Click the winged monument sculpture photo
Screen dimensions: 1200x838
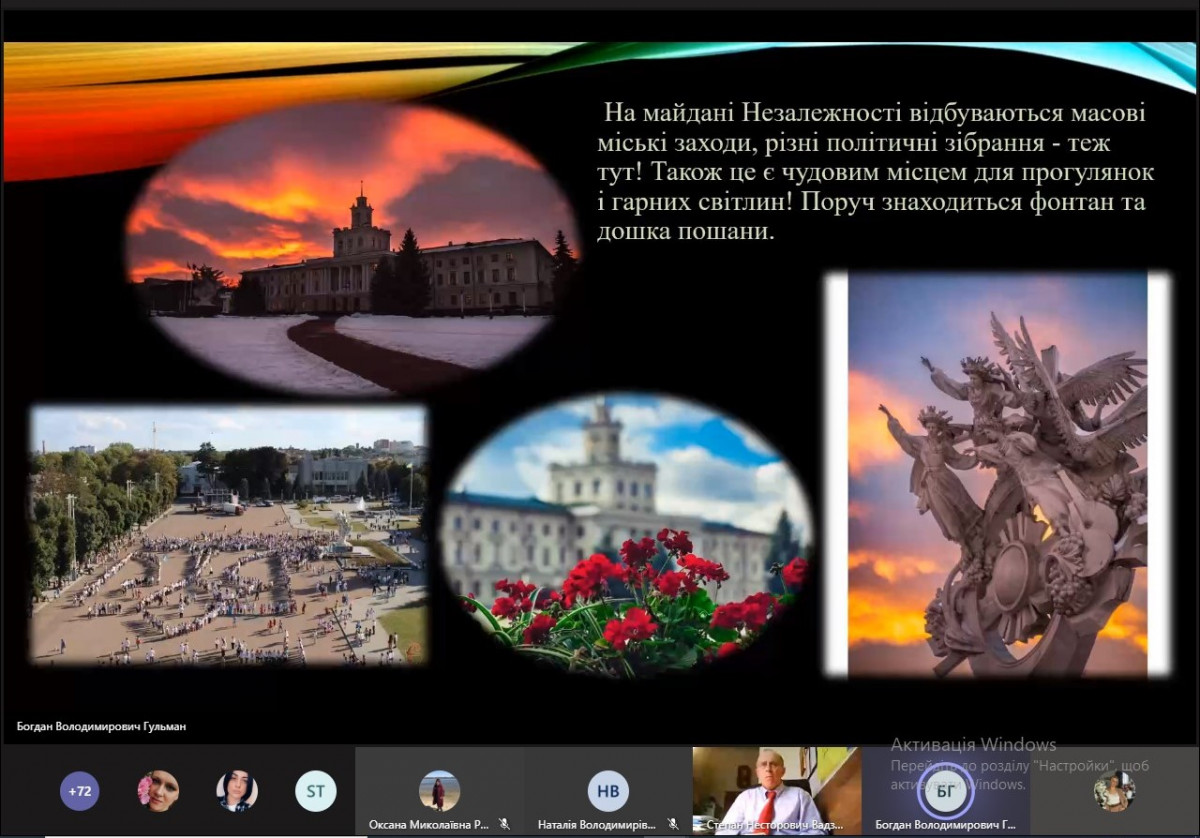click(997, 475)
